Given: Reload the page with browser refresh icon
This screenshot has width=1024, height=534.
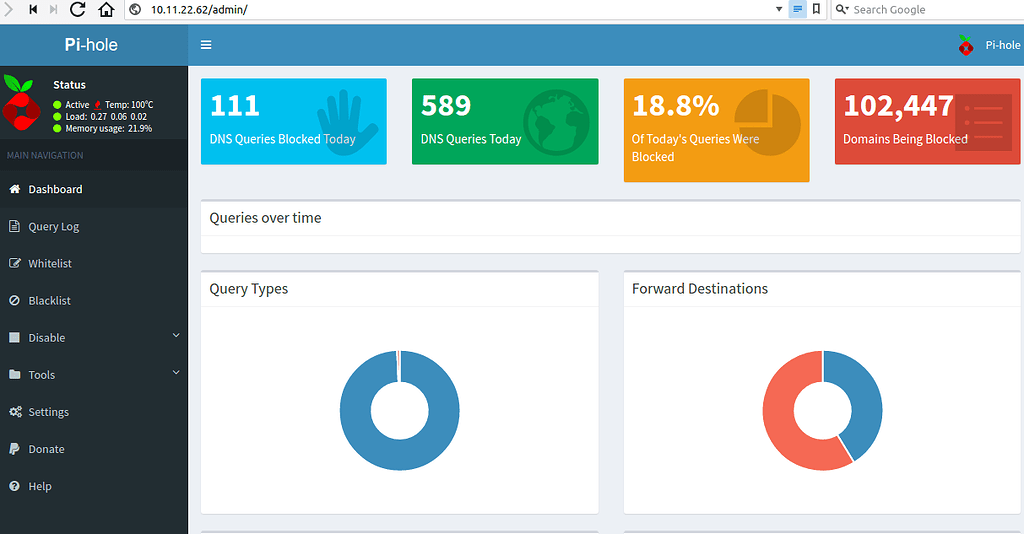Looking at the screenshot, I should (x=79, y=9).
